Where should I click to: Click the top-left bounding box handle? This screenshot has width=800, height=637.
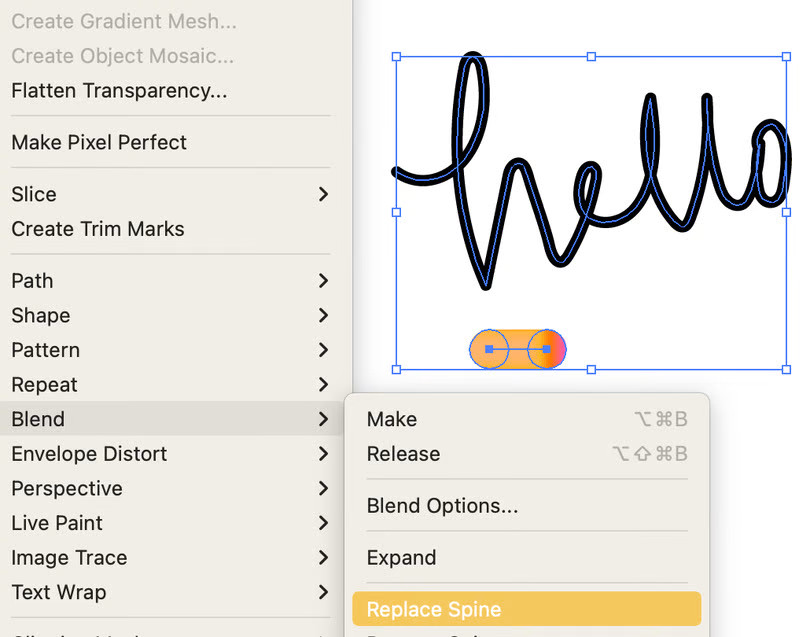pos(396,57)
